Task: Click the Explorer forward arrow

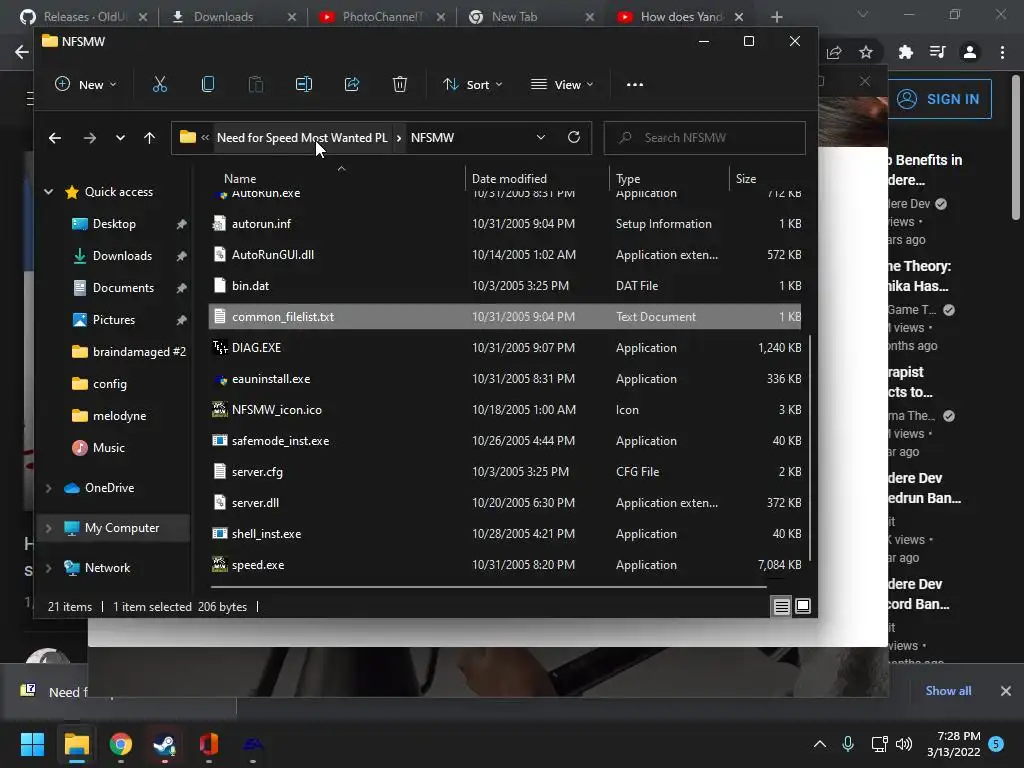Action: point(89,138)
